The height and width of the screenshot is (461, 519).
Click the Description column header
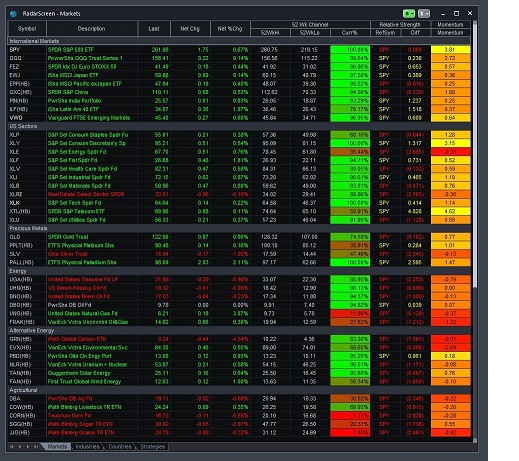pyautogui.click(x=92, y=29)
